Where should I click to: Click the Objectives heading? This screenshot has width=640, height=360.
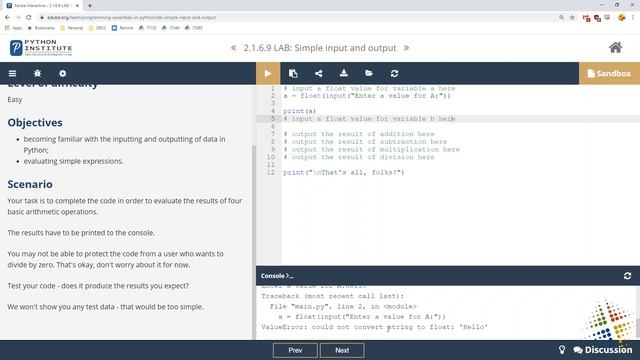(35, 122)
